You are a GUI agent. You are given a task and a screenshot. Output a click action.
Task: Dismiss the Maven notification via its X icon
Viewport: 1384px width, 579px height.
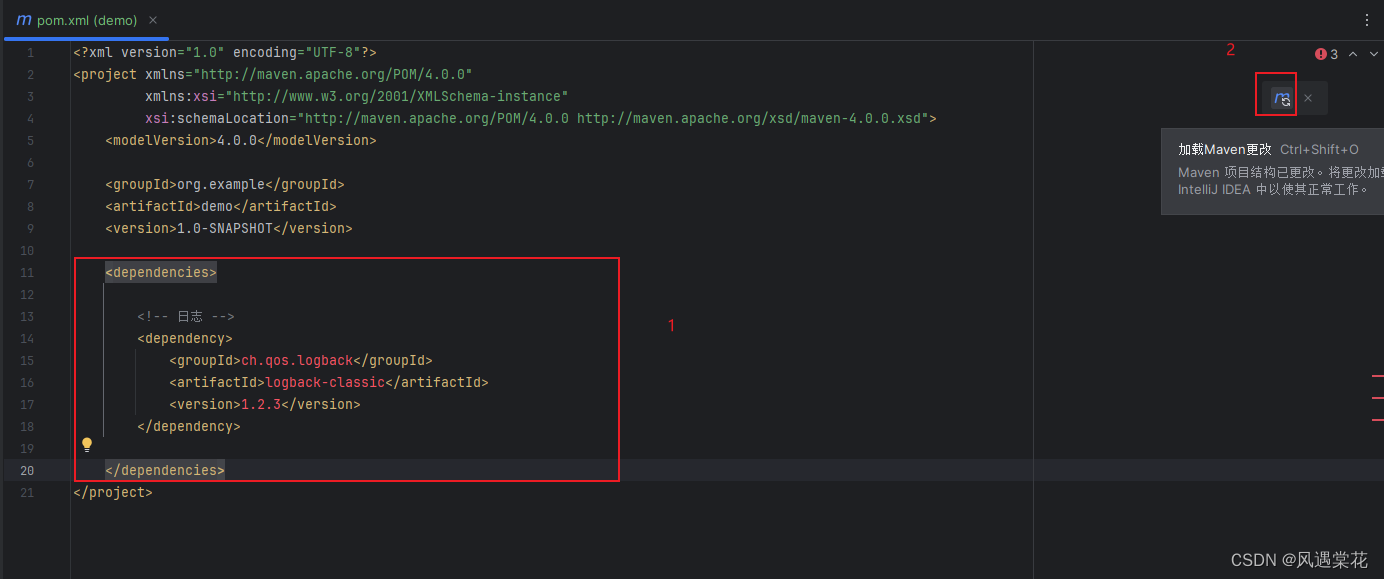coord(1308,98)
